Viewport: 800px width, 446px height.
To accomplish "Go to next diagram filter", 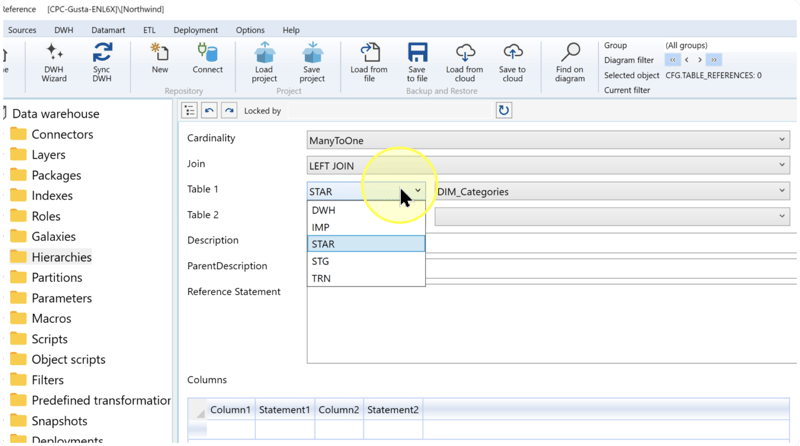I will (x=700, y=60).
